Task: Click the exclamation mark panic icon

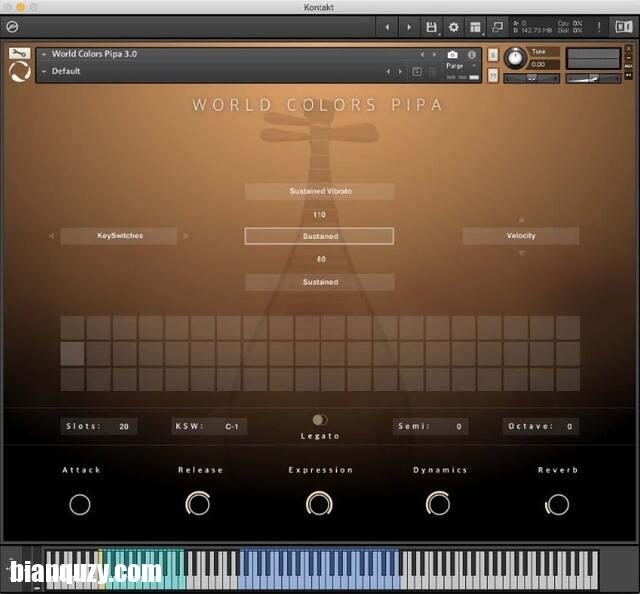Action: 599,27
